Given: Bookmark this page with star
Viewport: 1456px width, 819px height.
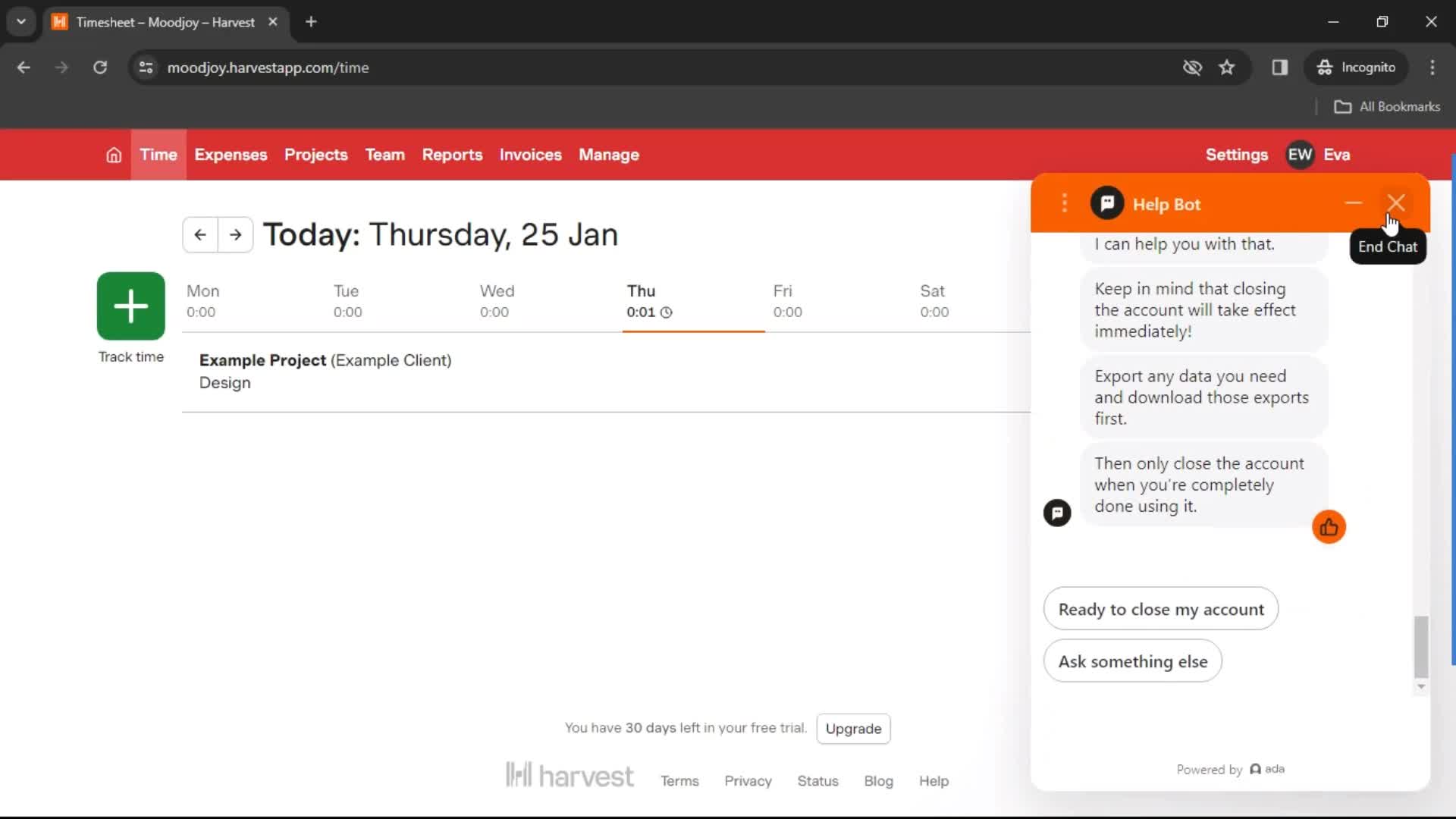Looking at the screenshot, I should point(1227,67).
